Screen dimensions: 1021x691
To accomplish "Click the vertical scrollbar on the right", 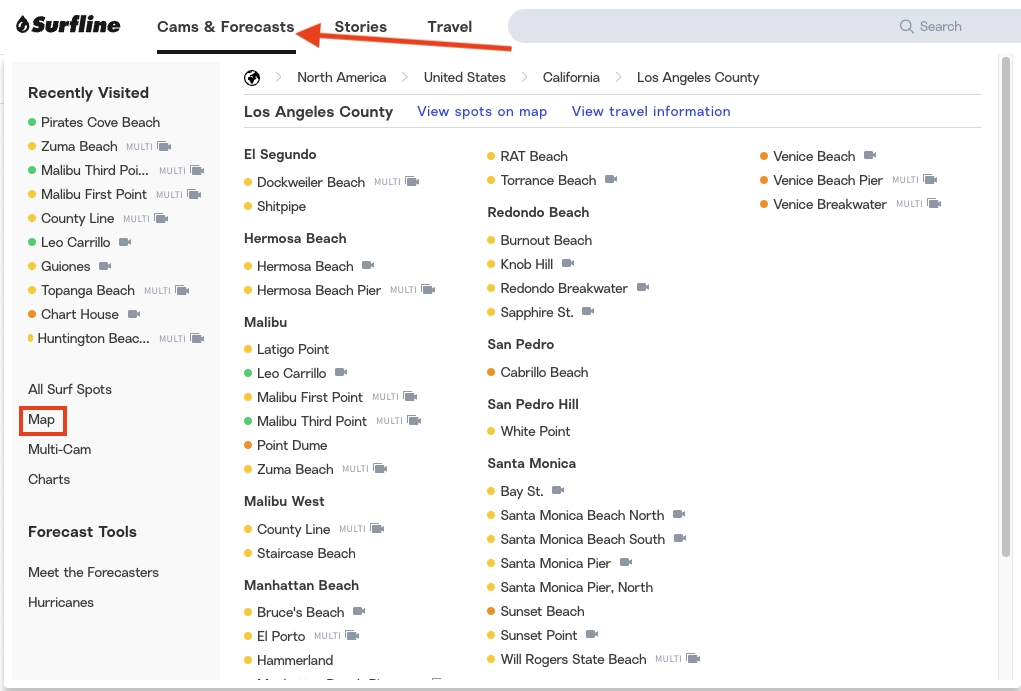I will pos(1006,306).
